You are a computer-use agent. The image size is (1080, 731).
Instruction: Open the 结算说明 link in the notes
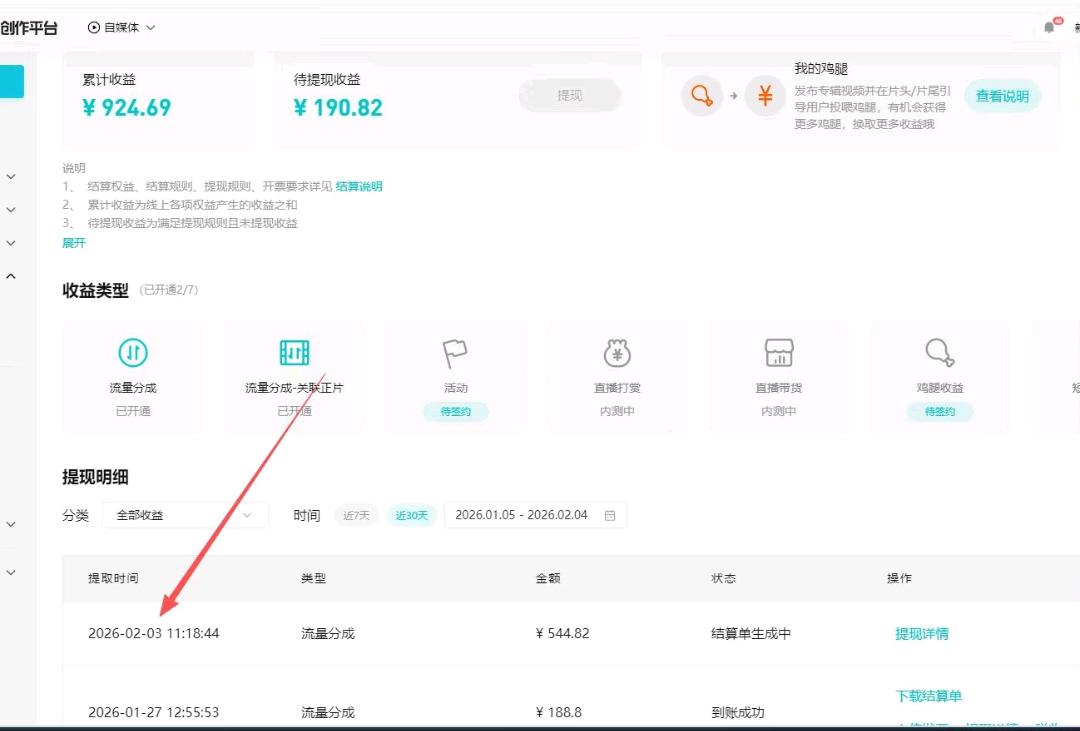359,185
